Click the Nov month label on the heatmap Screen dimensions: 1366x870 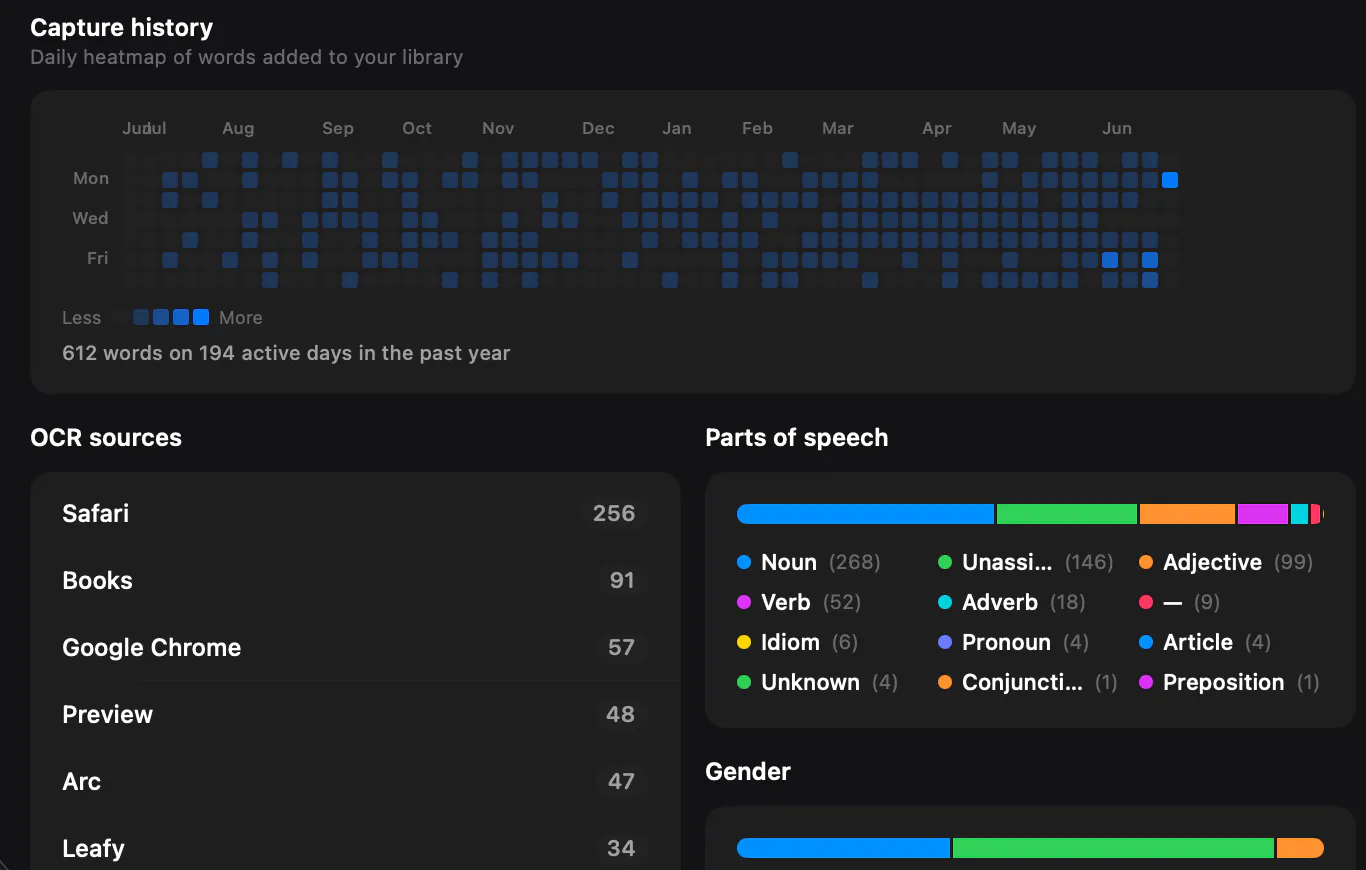pyautogui.click(x=498, y=128)
